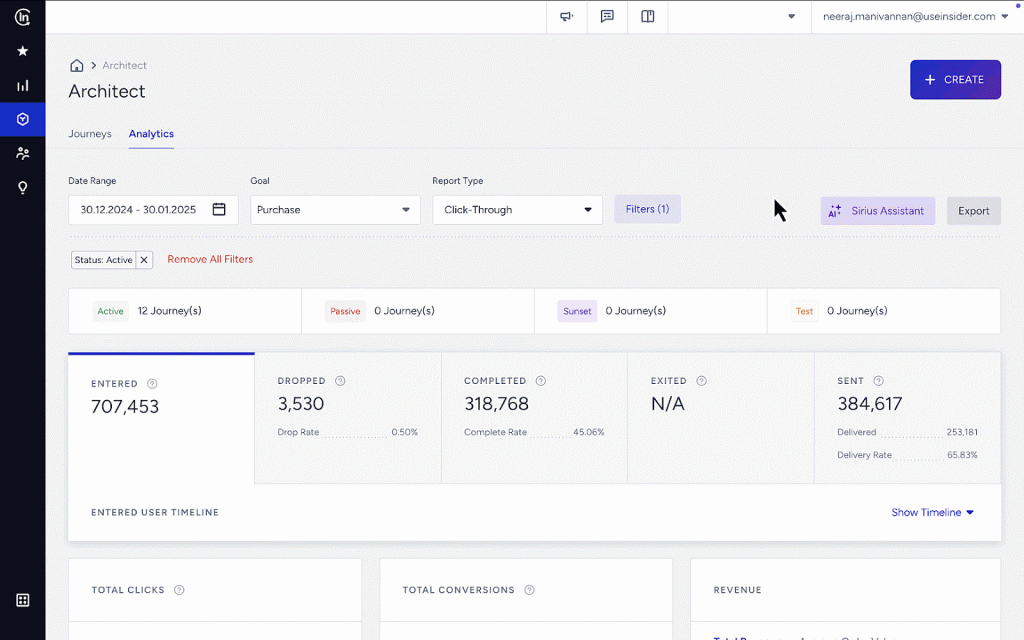This screenshot has height=640, width=1024.
Task: Open the grid apps icon at sidebar bottom
Action: [x=22, y=600]
